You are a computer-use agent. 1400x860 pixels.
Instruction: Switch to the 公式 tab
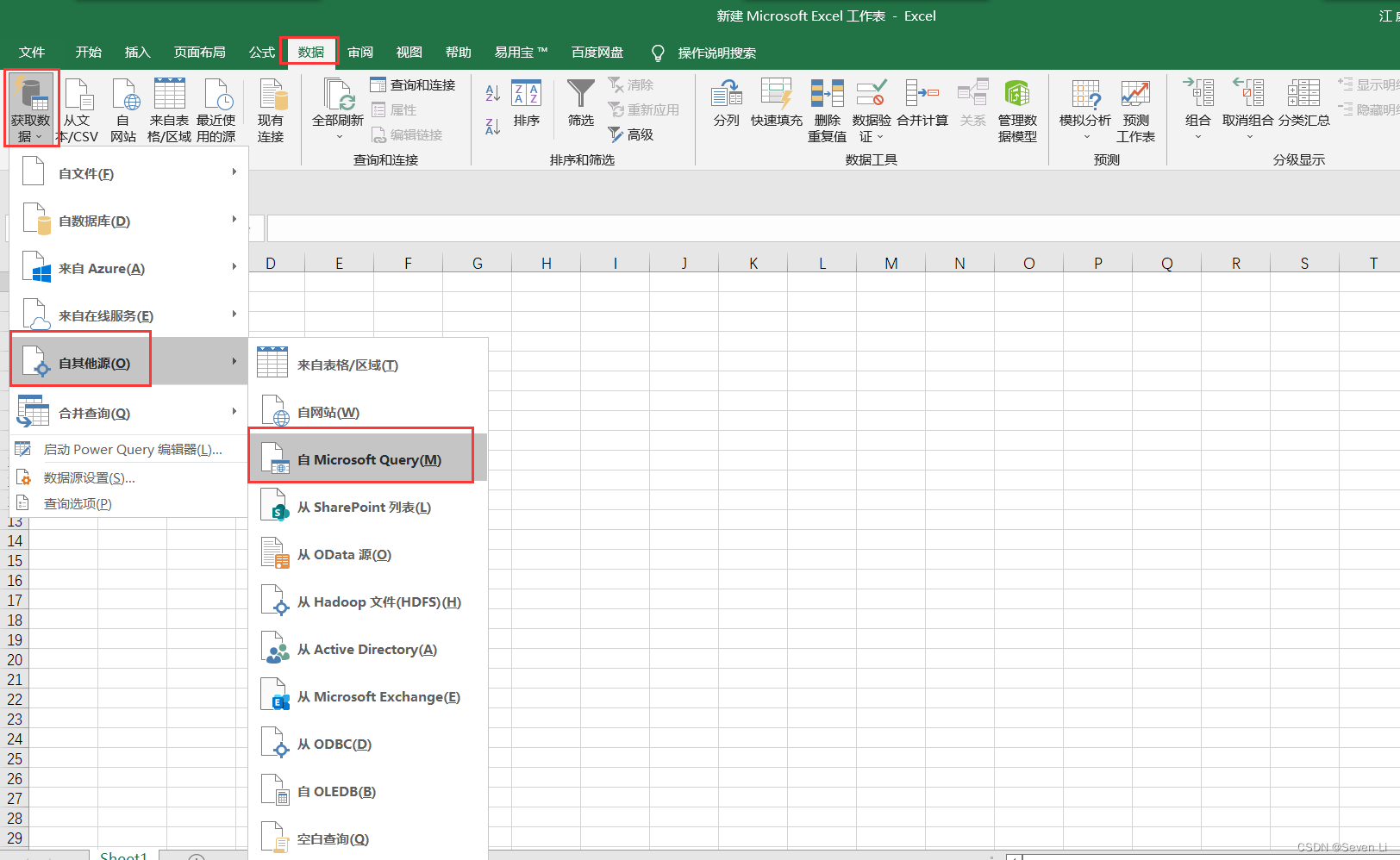tap(261, 53)
